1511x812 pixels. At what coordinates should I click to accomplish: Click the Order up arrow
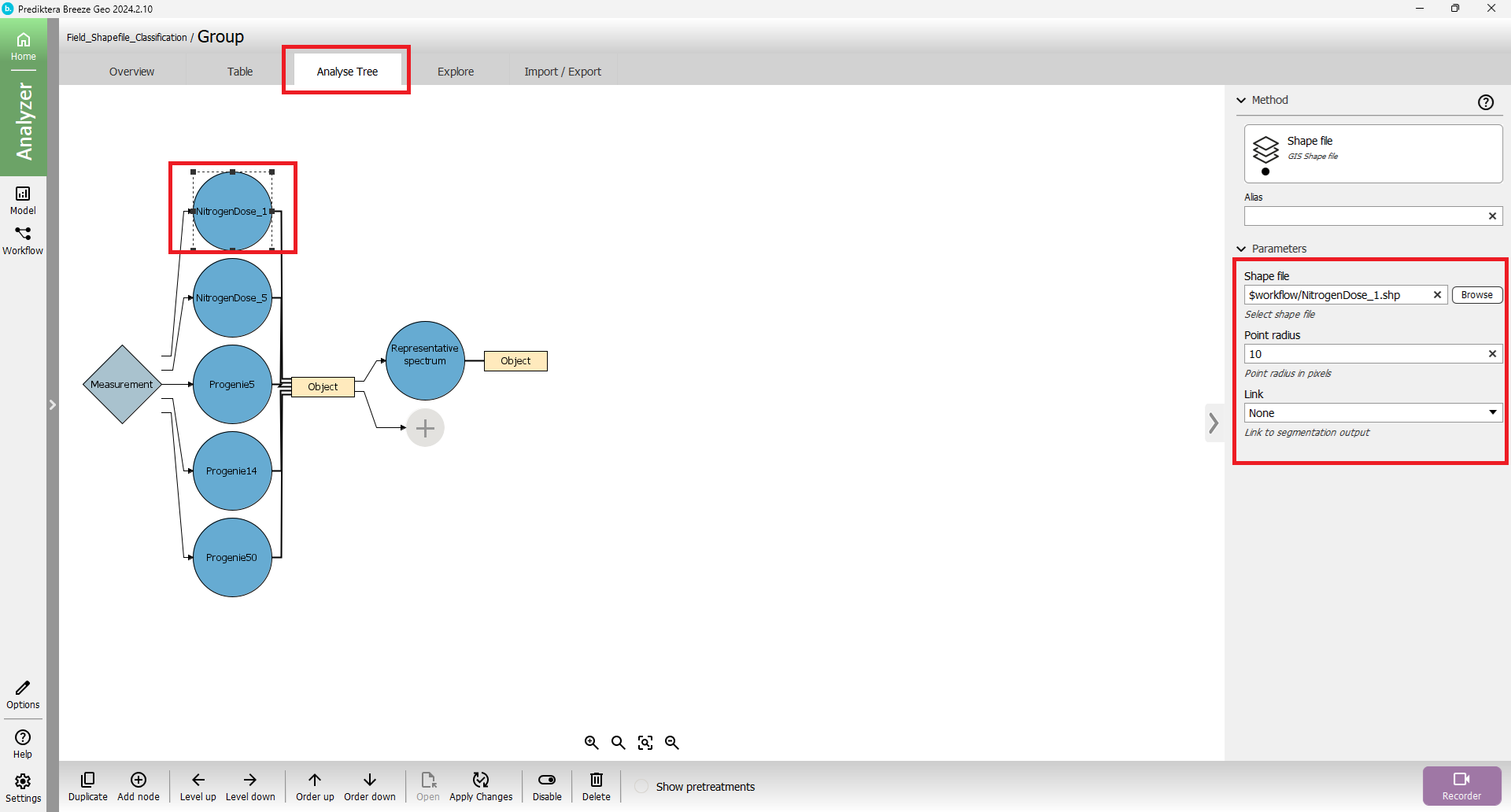point(315,780)
